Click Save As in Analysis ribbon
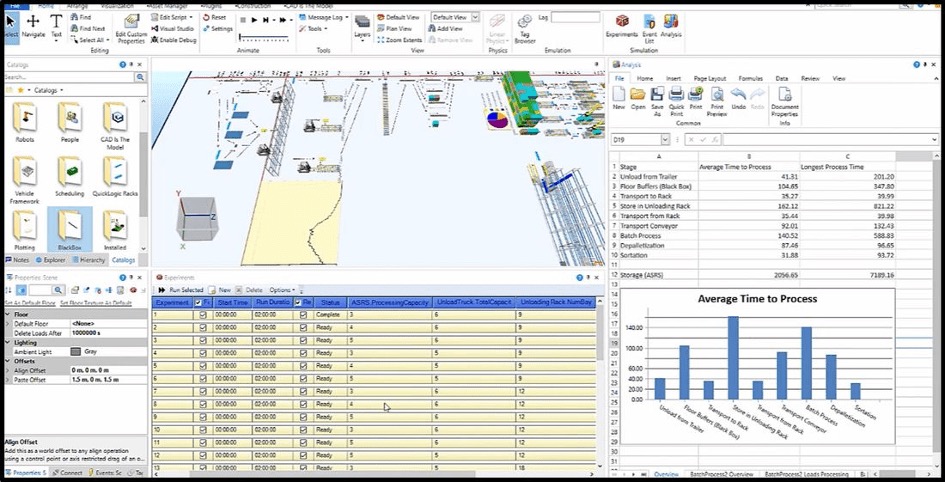 (x=657, y=101)
